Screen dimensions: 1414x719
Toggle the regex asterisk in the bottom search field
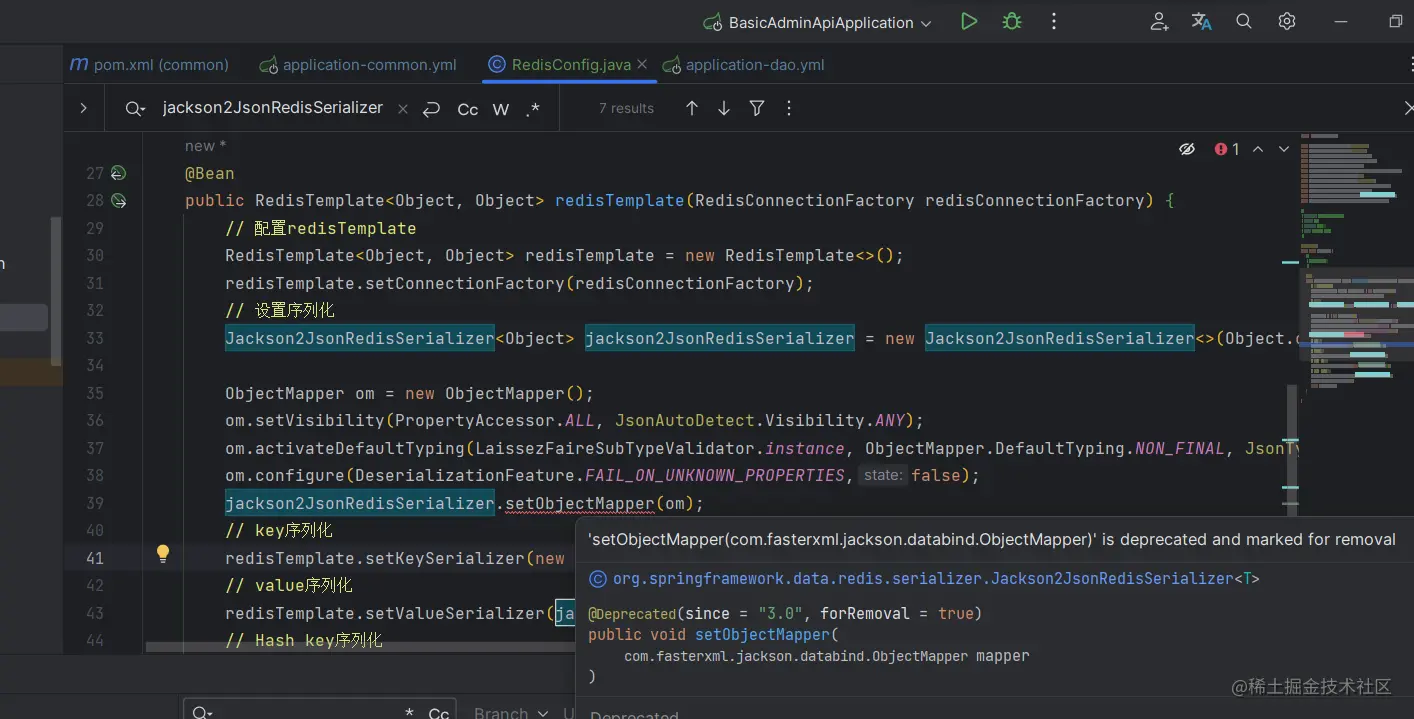[x=409, y=712]
